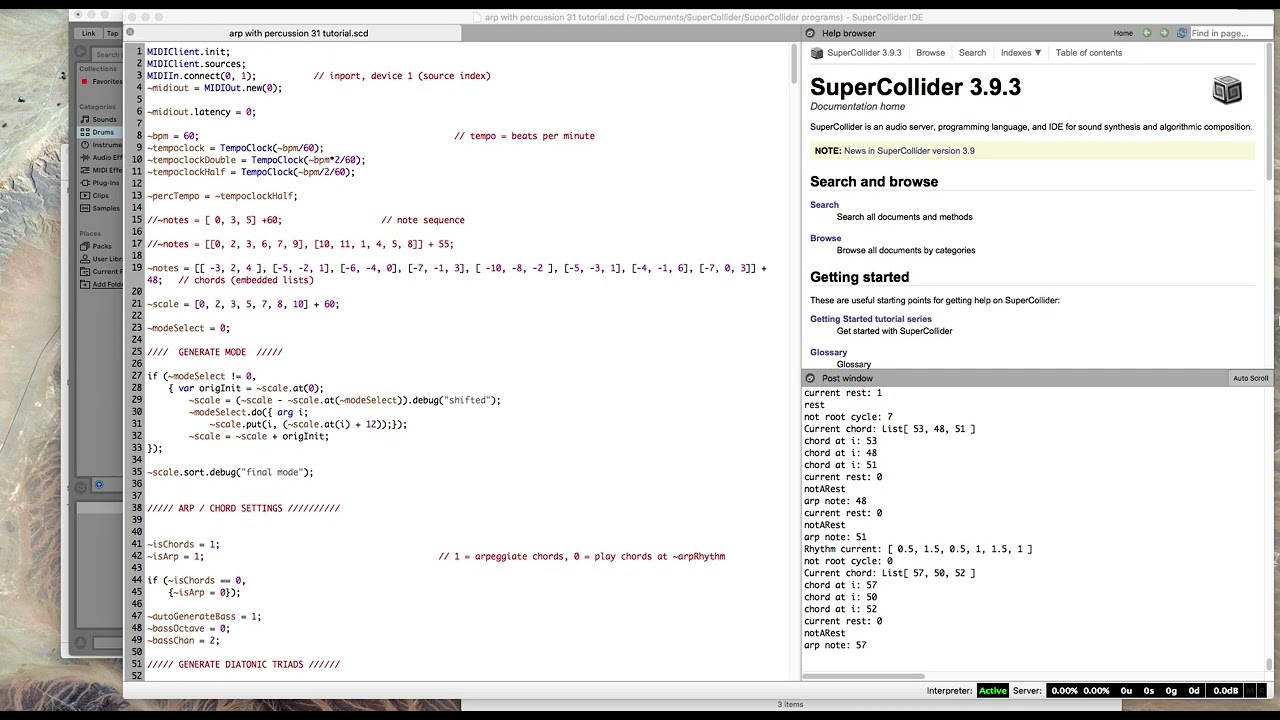Open the Help browser dock menu icon
The width and height of the screenshot is (1280, 720).
[810, 33]
